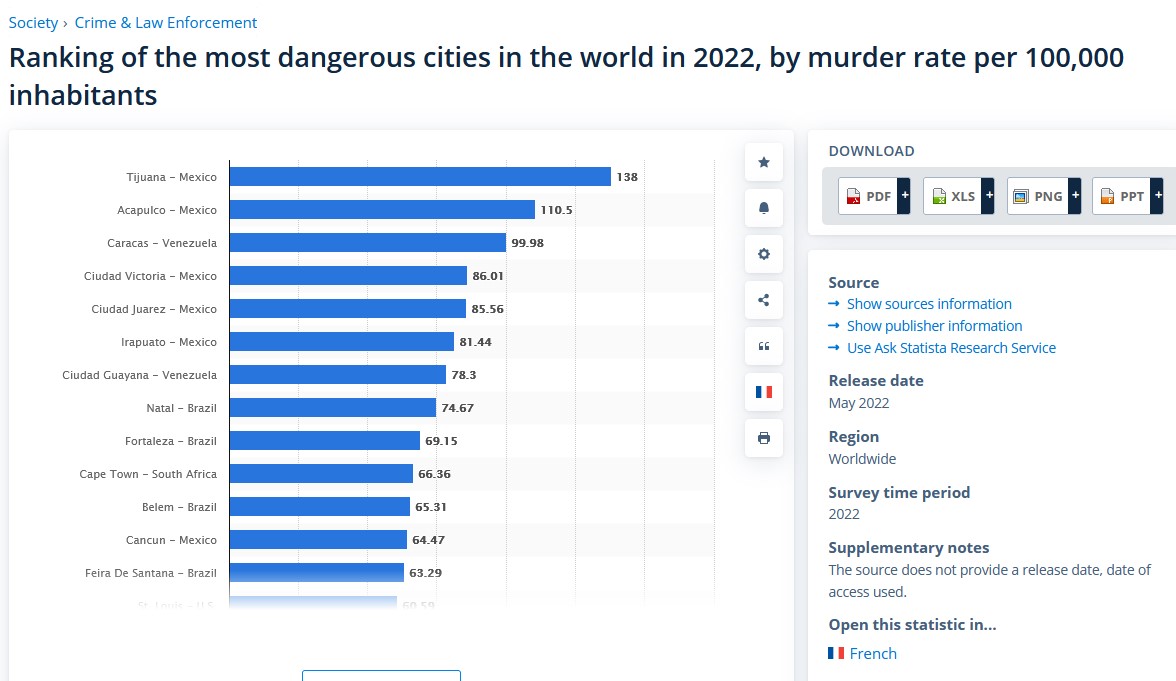Click the French flag icon in chart toolbar
This screenshot has width=1176, height=681.
pos(764,392)
